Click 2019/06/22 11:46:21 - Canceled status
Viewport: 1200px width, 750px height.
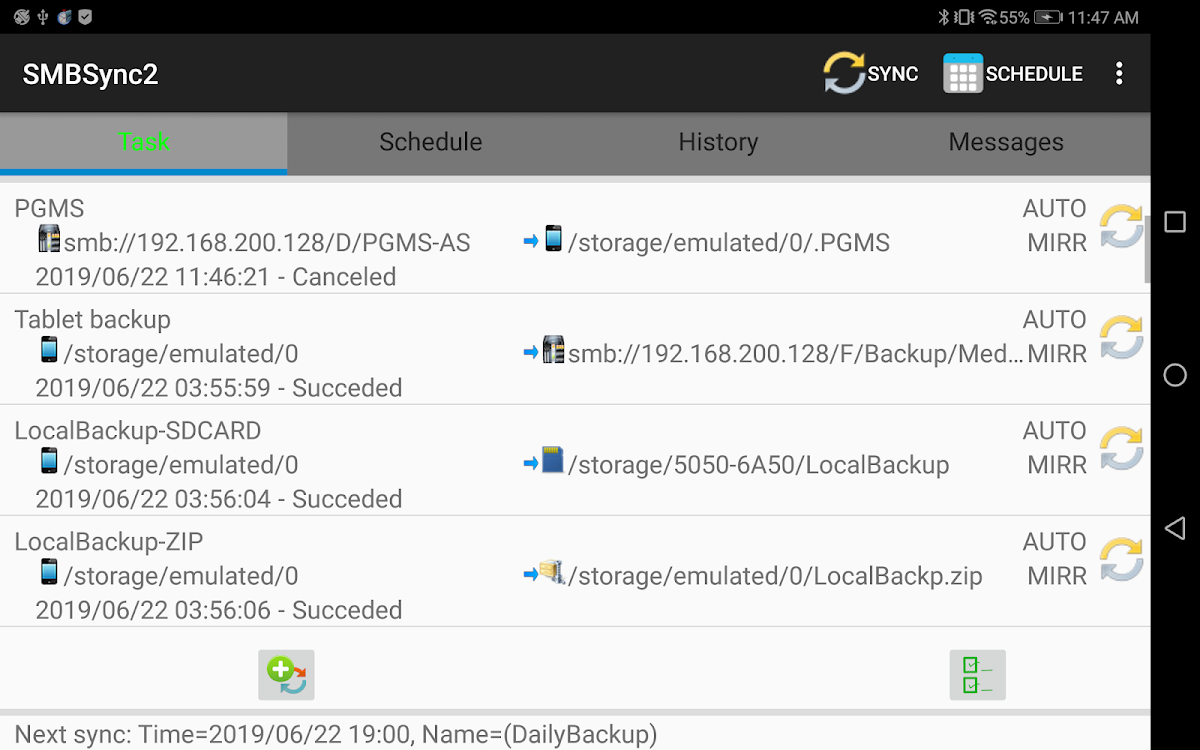click(x=216, y=276)
